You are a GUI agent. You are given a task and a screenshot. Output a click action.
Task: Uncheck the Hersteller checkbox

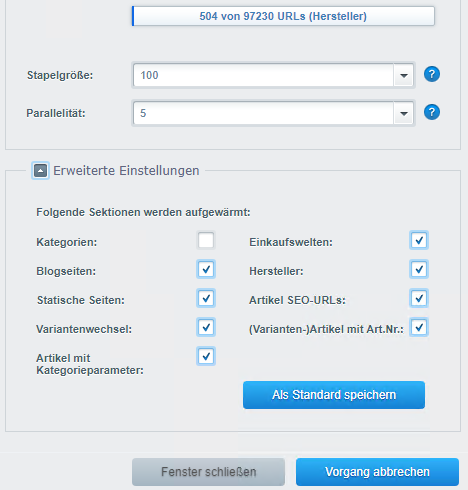419,269
